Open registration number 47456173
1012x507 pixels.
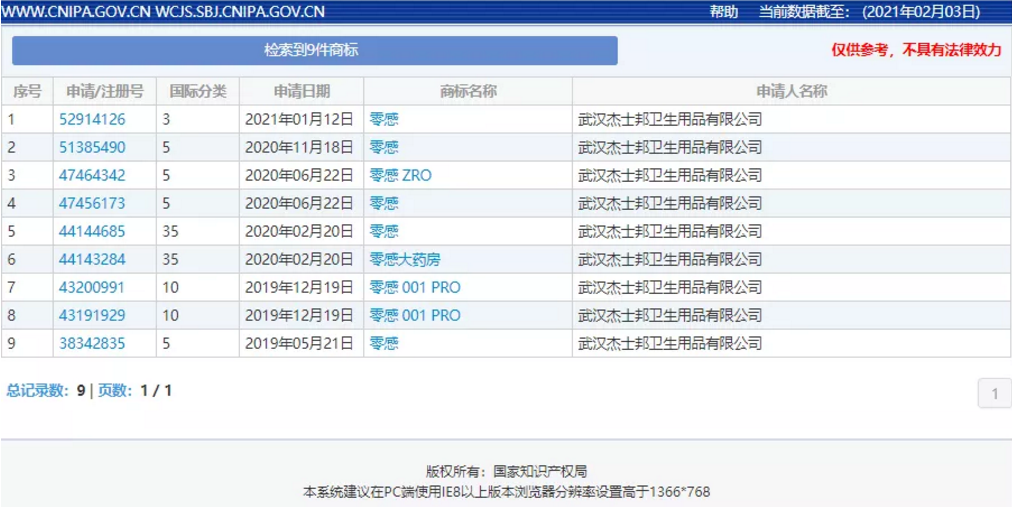pyautogui.click(x=92, y=203)
